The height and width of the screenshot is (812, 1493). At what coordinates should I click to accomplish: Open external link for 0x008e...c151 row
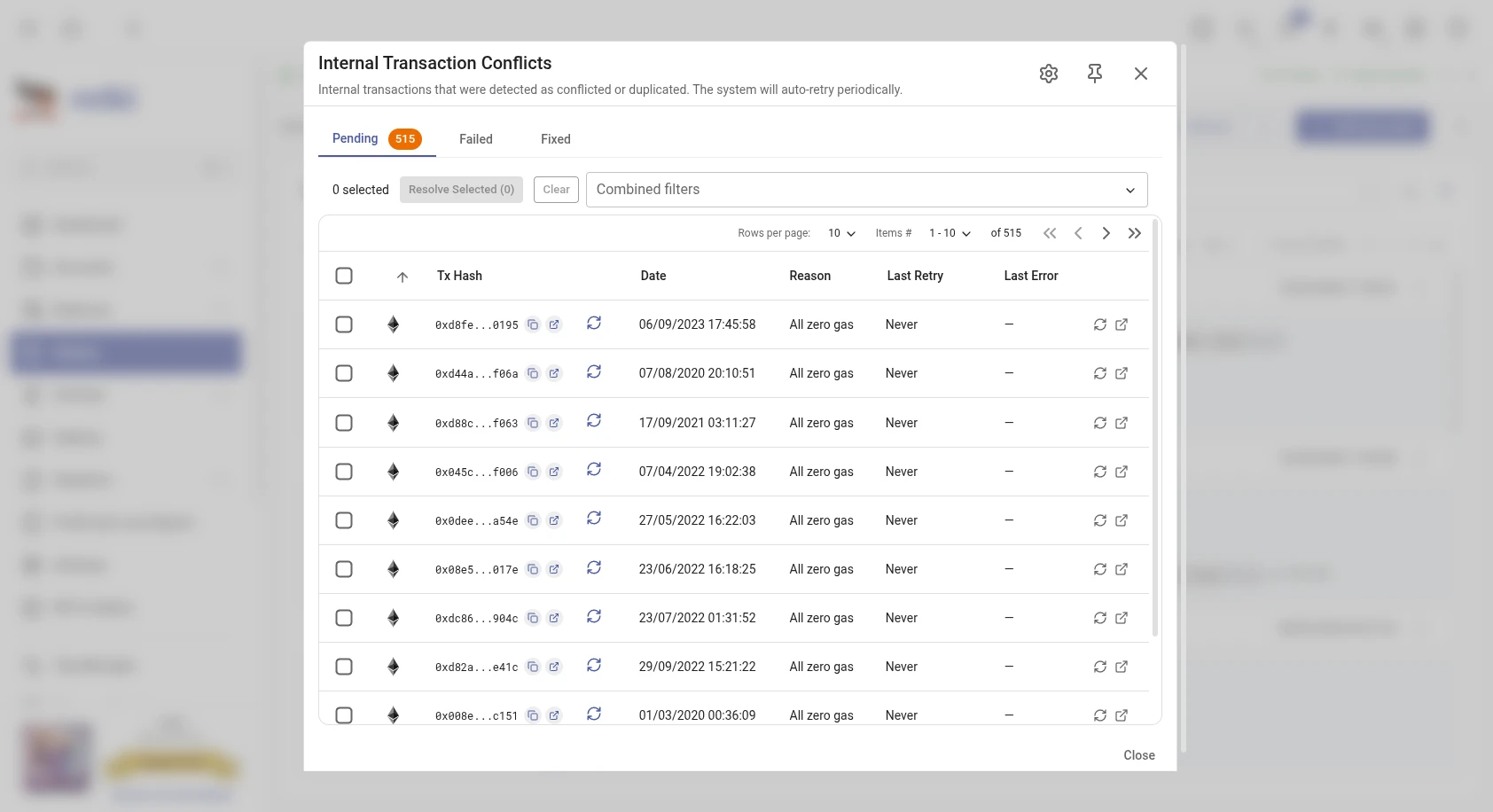tap(1122, 715)
